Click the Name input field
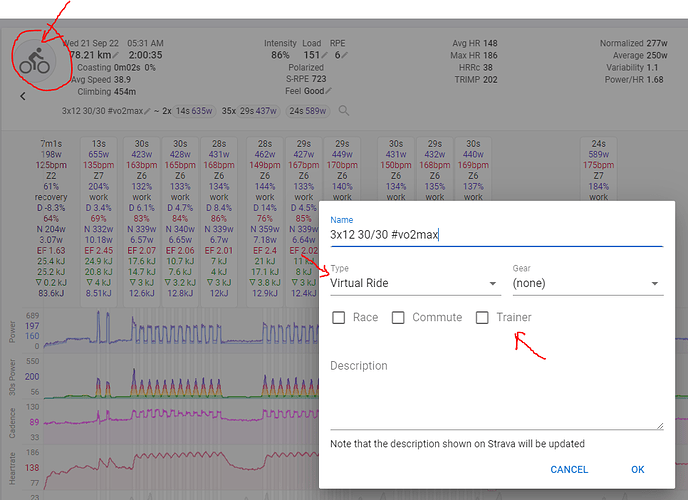The width and height of the screenshot is (688, 500). click(x=496, y=235)
